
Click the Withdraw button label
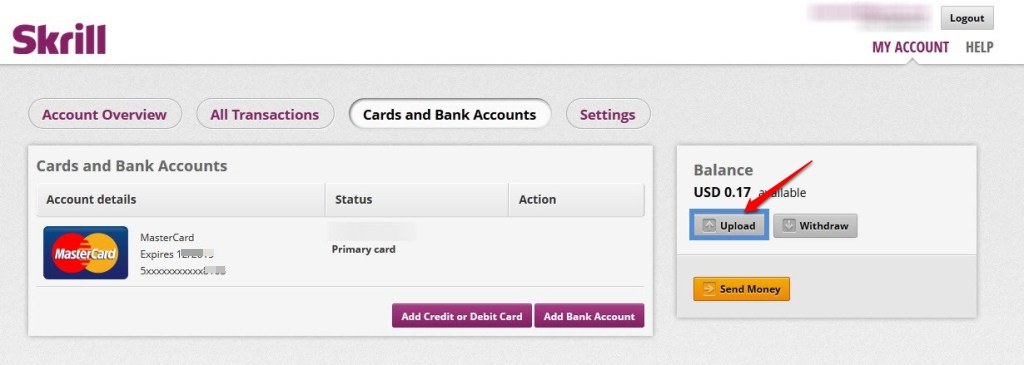824,226
